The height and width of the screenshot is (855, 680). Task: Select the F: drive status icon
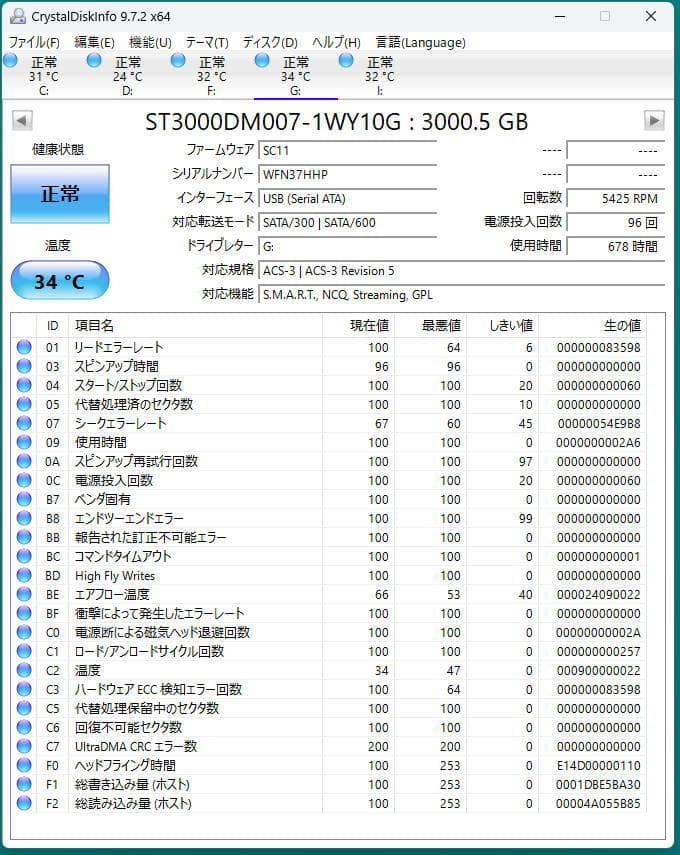(178, 61)
